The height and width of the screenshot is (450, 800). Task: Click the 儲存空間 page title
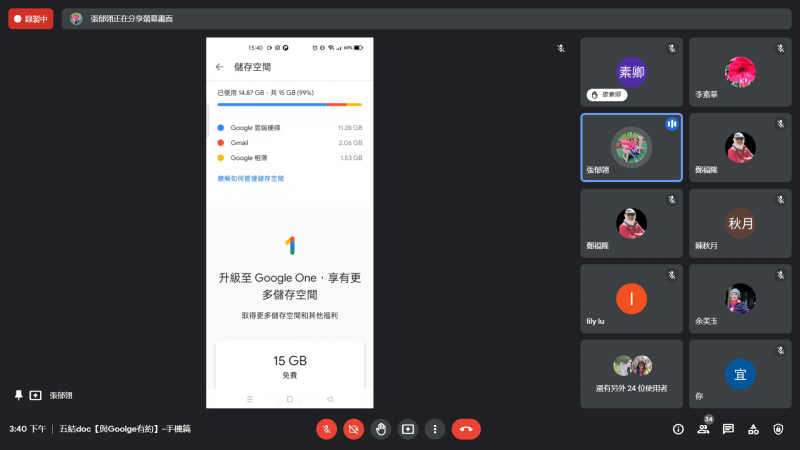tap(252, 67)
